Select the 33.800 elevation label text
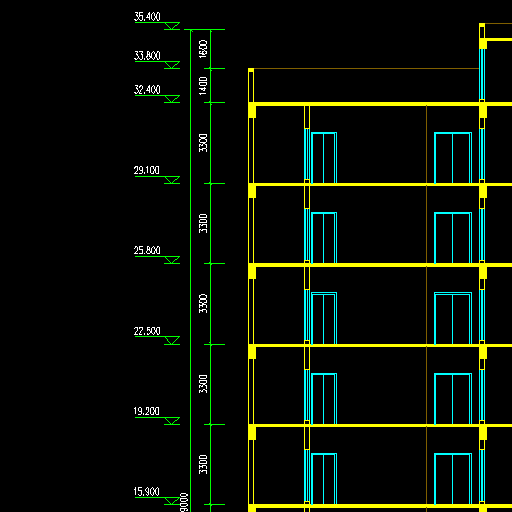Screen dimensions: 512x512 pos(147,56)
